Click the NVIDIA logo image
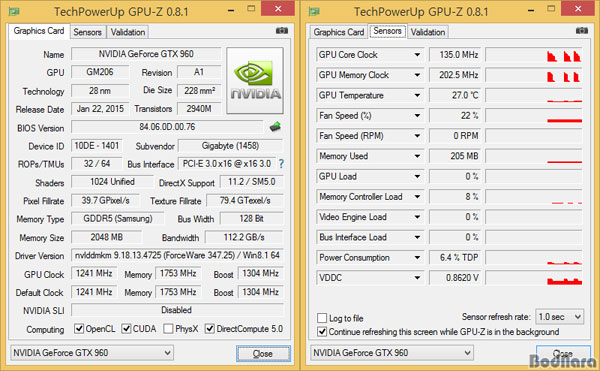600x371 pixels. click(x=255, y=80)
